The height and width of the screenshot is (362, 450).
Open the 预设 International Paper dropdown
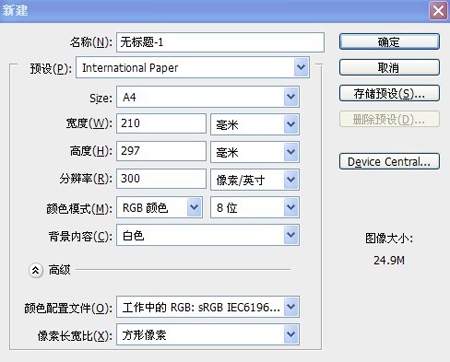193,68
